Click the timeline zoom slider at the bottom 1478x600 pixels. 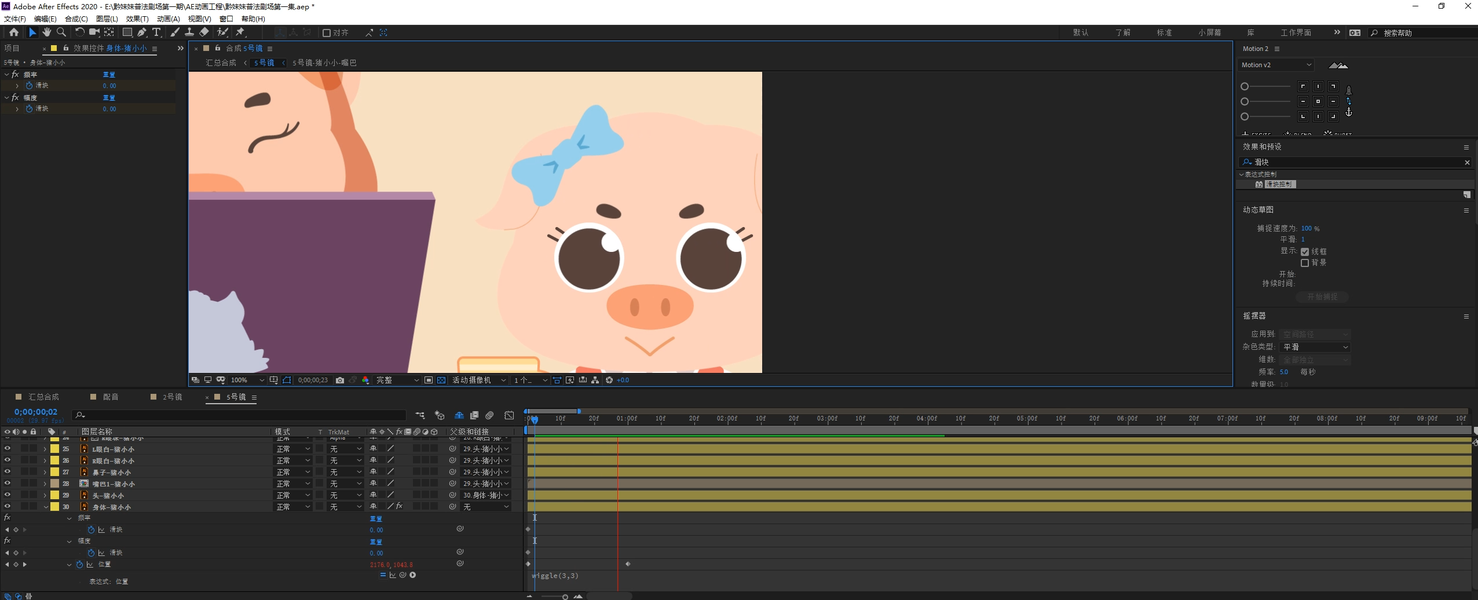tap(565, 597)
